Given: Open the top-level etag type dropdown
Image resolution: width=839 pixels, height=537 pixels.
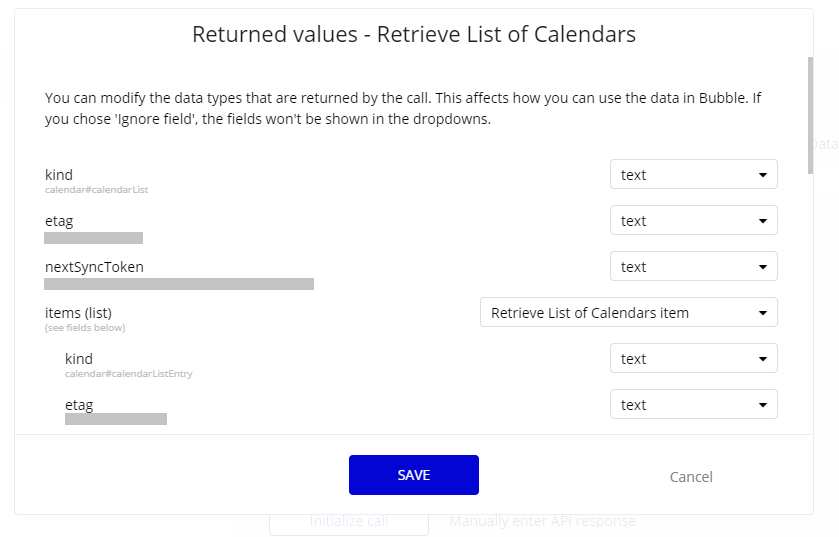Looking at the screenshot, I should coord(693,221).
